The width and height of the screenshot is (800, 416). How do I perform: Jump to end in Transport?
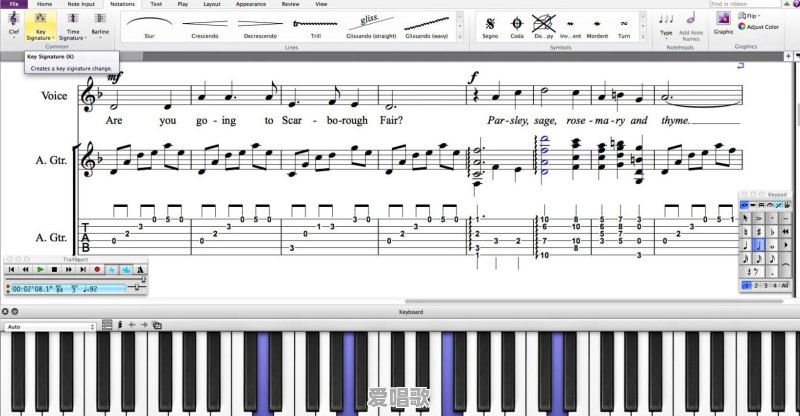tap(83, 270)
